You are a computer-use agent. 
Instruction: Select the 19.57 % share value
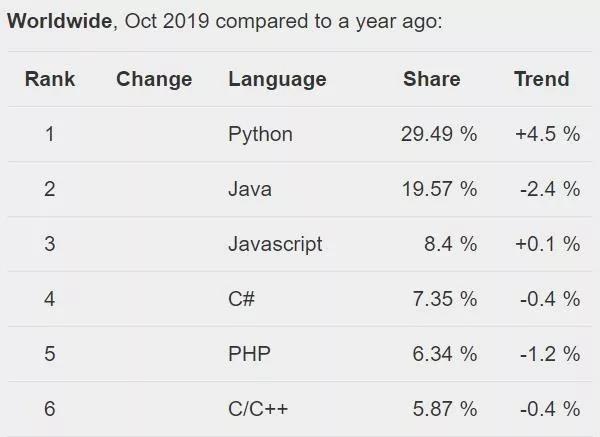pyautogui.click(x=437, y=189)
